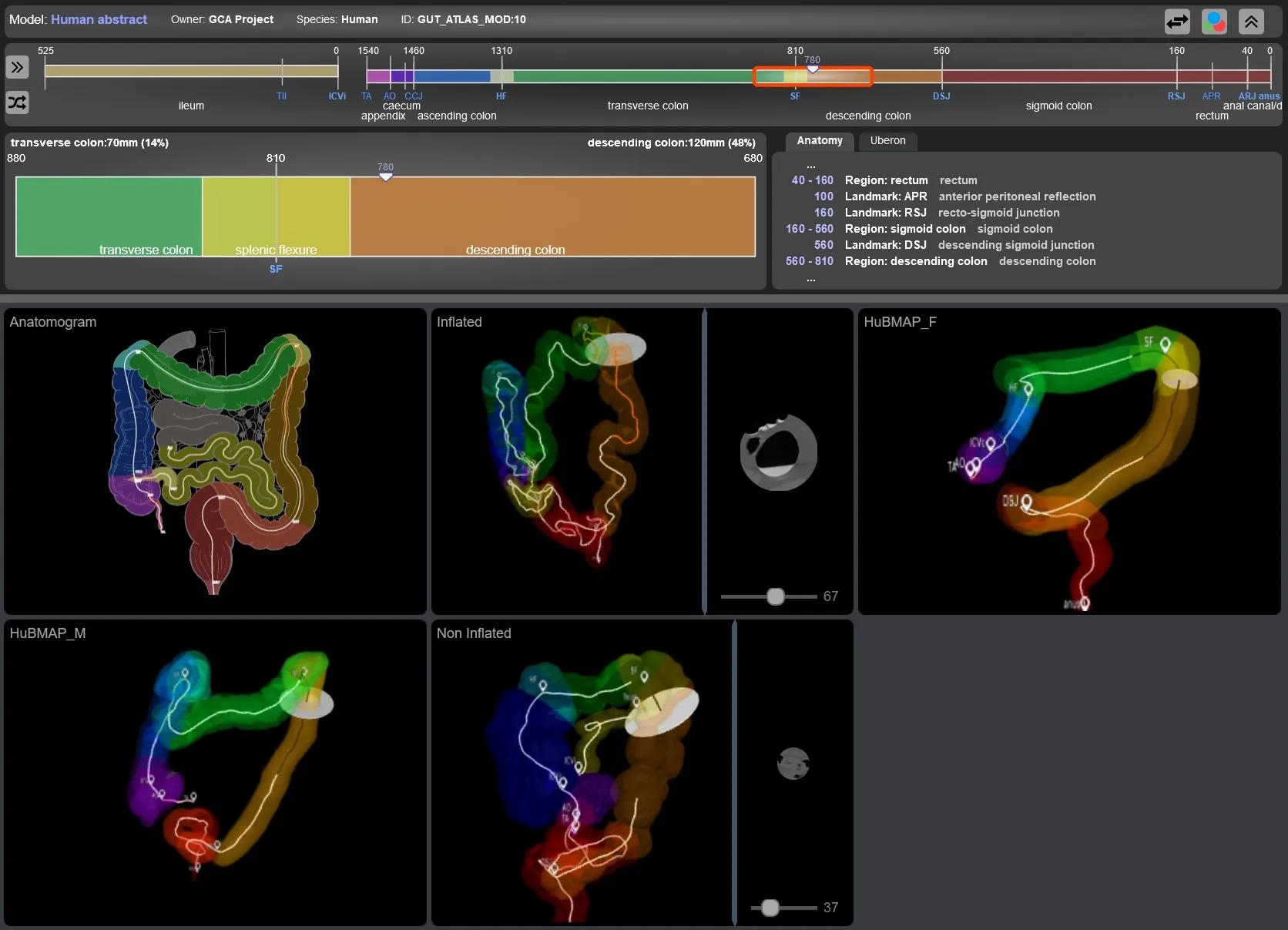1288x930 pixels.
Task: Select 'Landmark: RSJ' recto-sigmoid junction row
Action: pyautogui.click(x=936, y=213)
